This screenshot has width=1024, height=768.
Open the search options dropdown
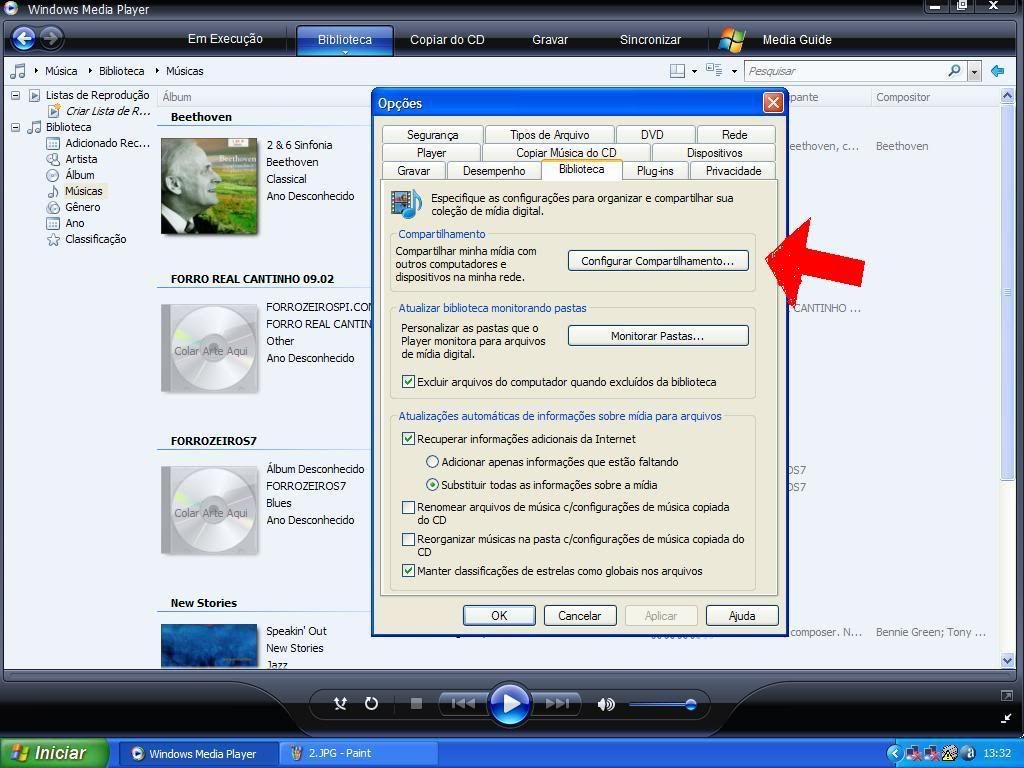coord(974,71)
